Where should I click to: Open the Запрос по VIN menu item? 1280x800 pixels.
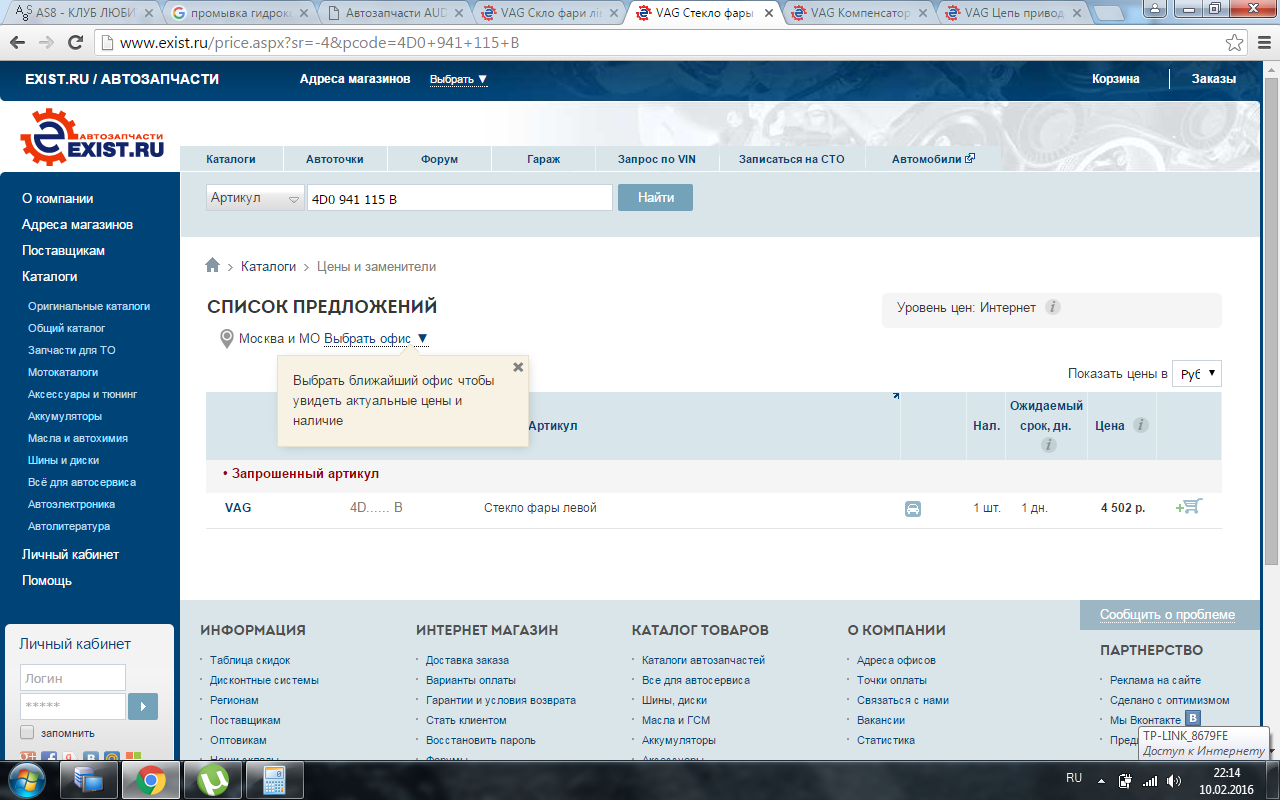656,159
